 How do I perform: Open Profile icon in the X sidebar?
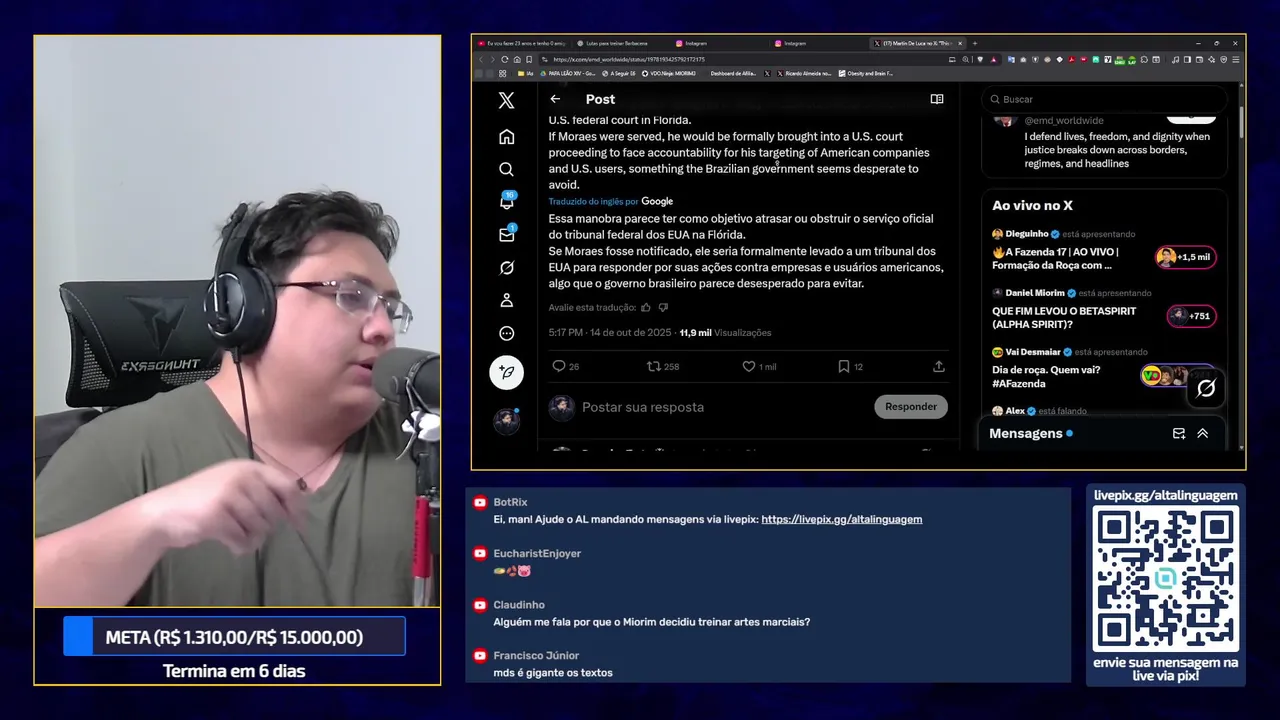[x=506, y=300]
